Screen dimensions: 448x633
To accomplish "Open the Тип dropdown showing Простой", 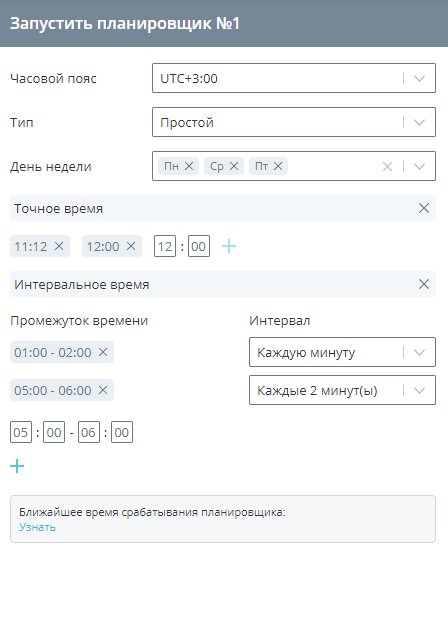I will (294, 122).
